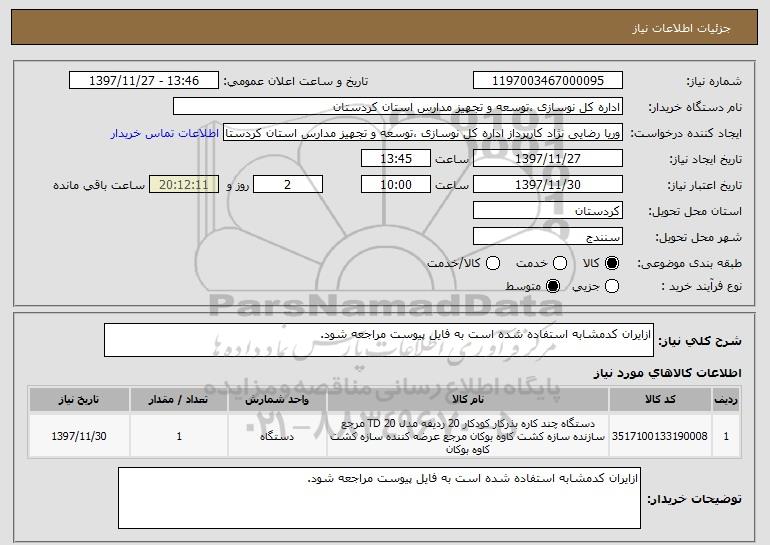The image size is (770, 545).
Task: Click the product name cell for TD 20
Action: coord(468,436)
